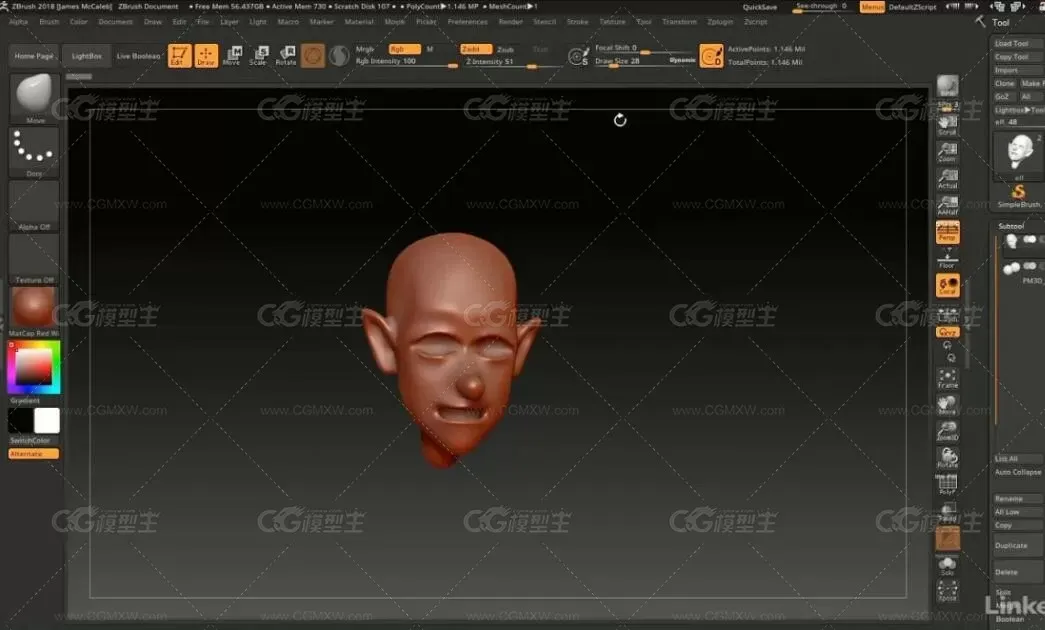Open the Preferences menu
The width and height of the screenshot is (1045, 630).
point(467,22)
